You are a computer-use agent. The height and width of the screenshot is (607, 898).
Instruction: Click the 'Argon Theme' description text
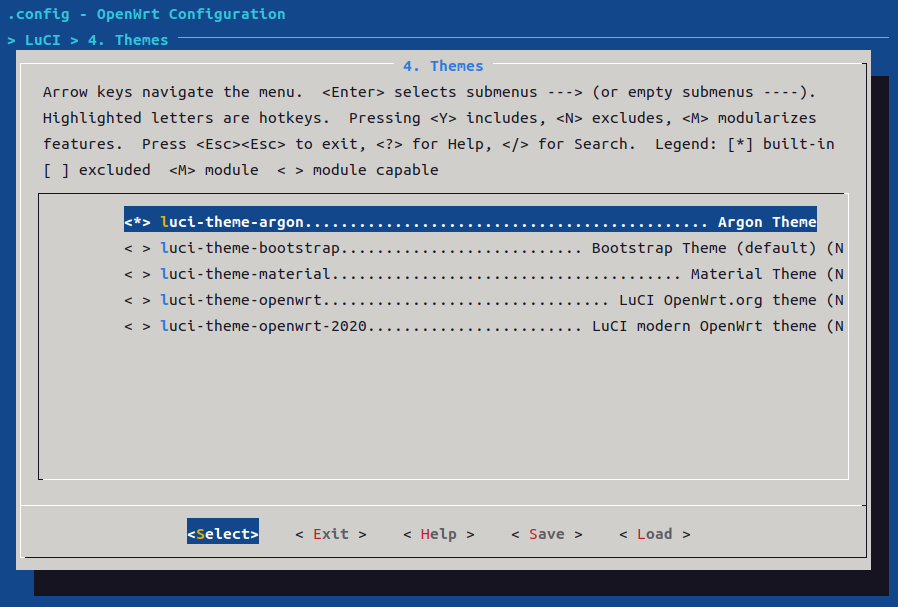(x=767, y=222)
